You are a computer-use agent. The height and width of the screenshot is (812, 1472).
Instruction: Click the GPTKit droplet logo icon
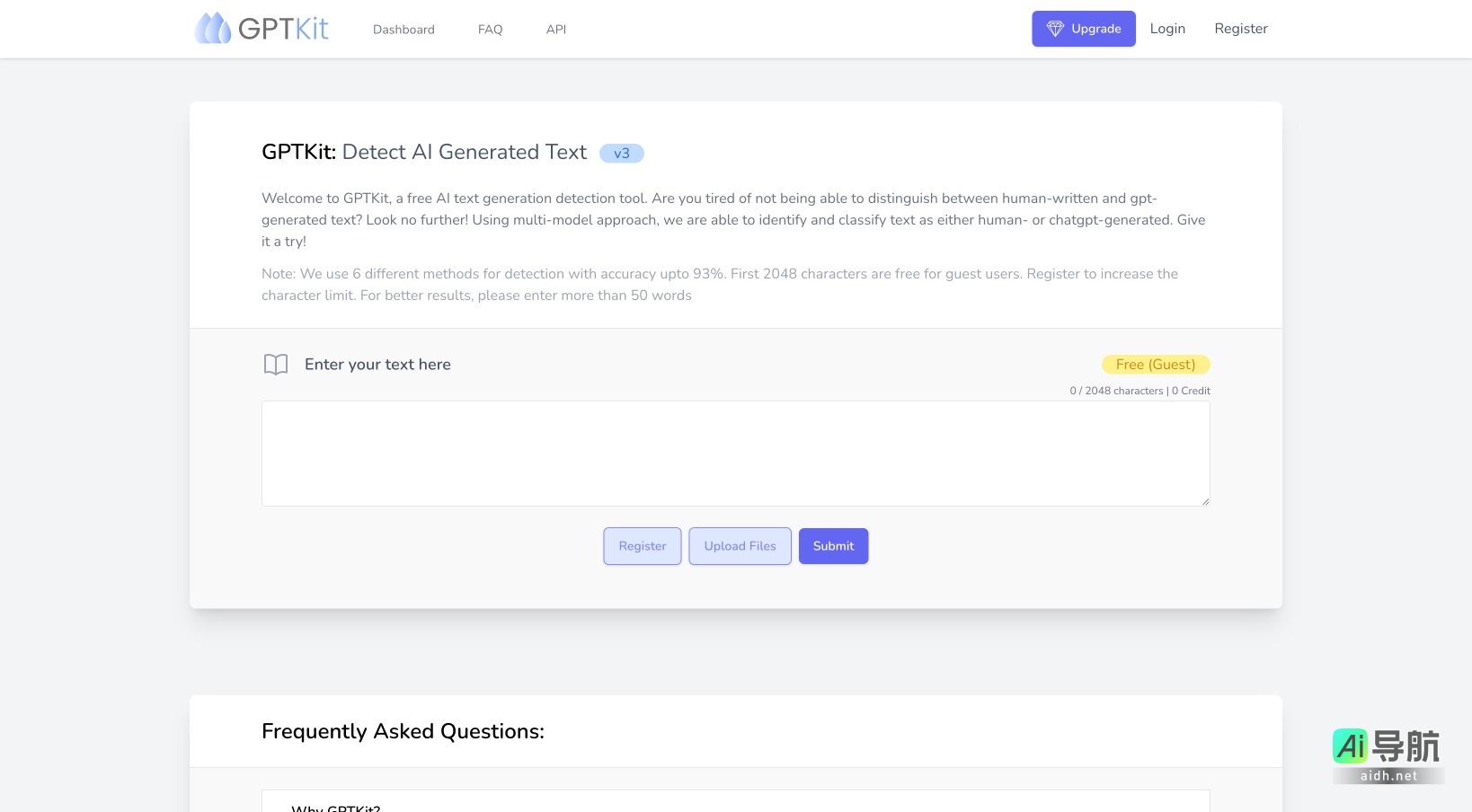(x=213, y=29)
